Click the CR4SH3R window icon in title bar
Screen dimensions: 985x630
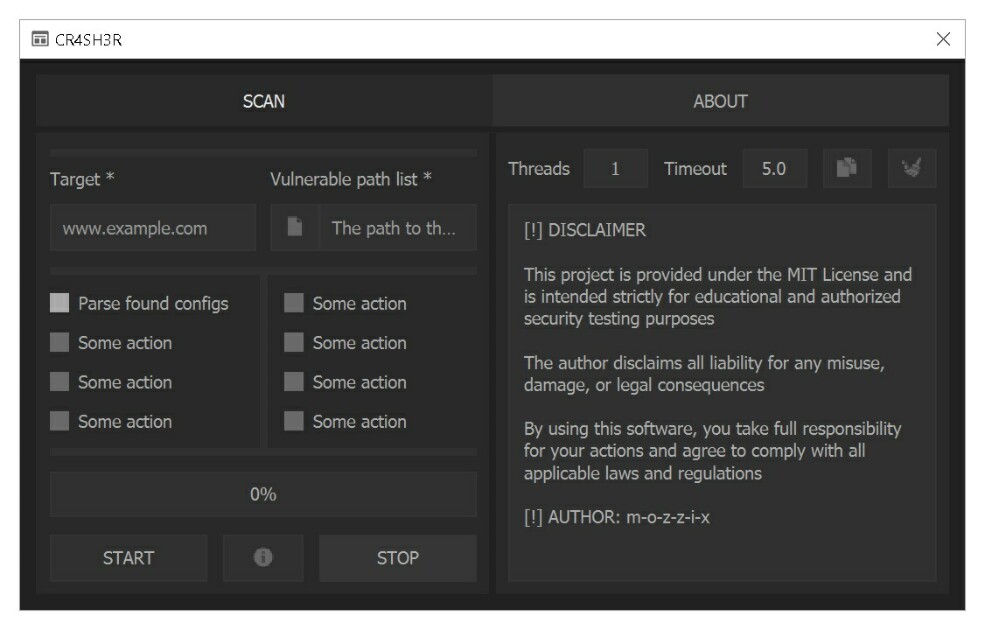coord(40,39)
